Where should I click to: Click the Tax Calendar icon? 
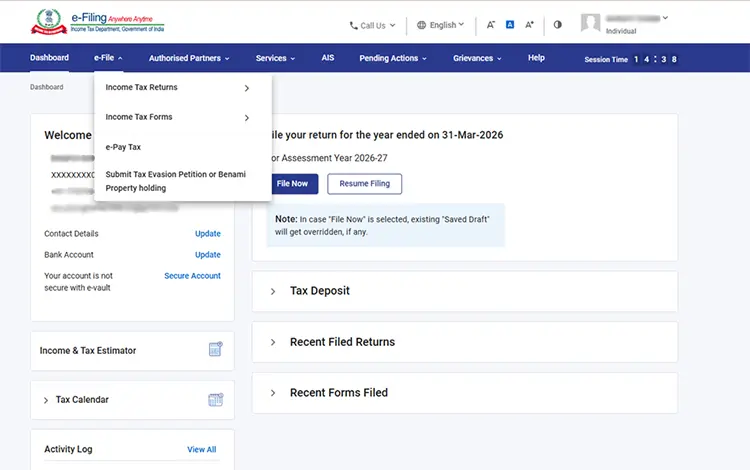tap(216, 400)
